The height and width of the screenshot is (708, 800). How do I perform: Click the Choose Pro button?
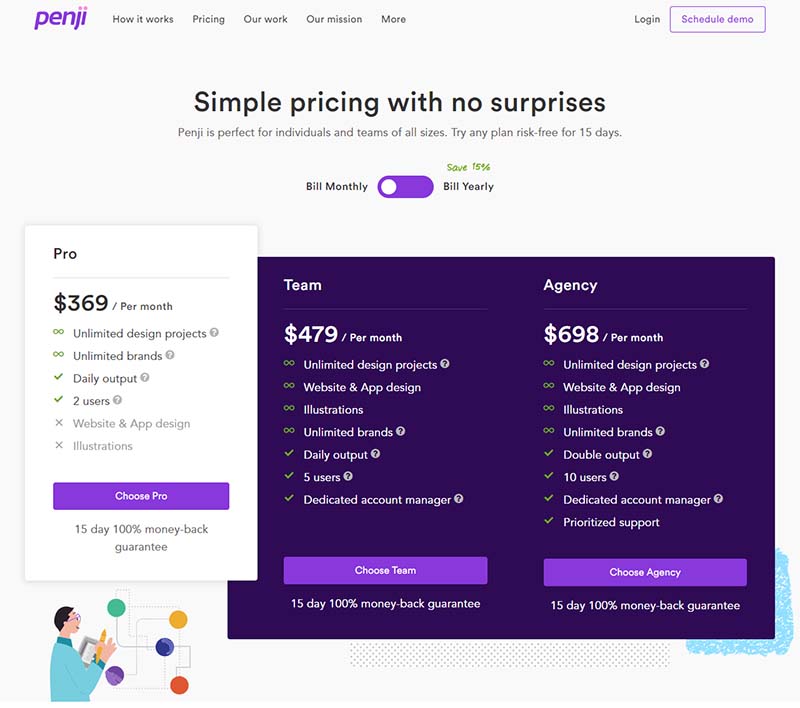(x=141, y=496)
